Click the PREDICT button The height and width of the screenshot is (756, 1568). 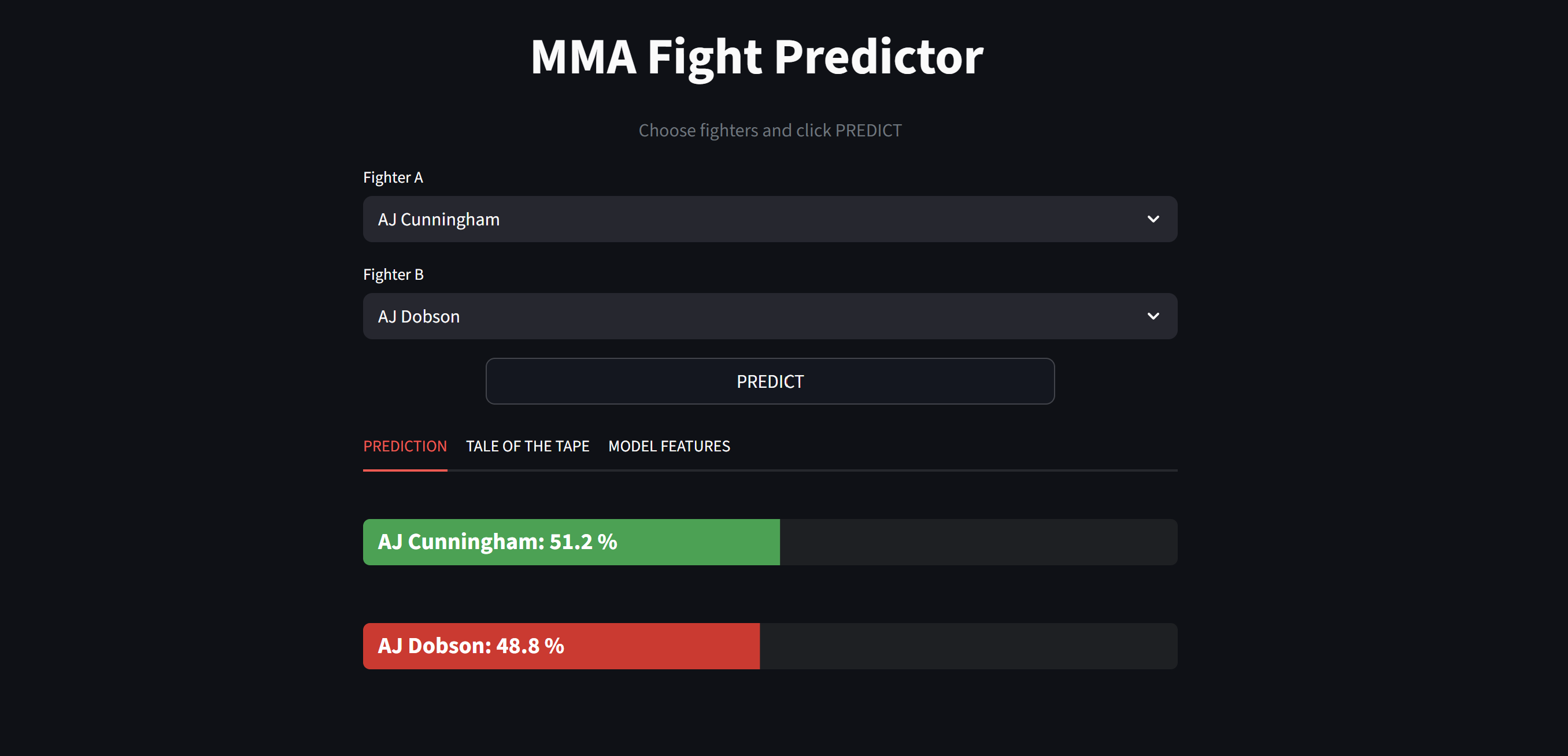(770, 381)
